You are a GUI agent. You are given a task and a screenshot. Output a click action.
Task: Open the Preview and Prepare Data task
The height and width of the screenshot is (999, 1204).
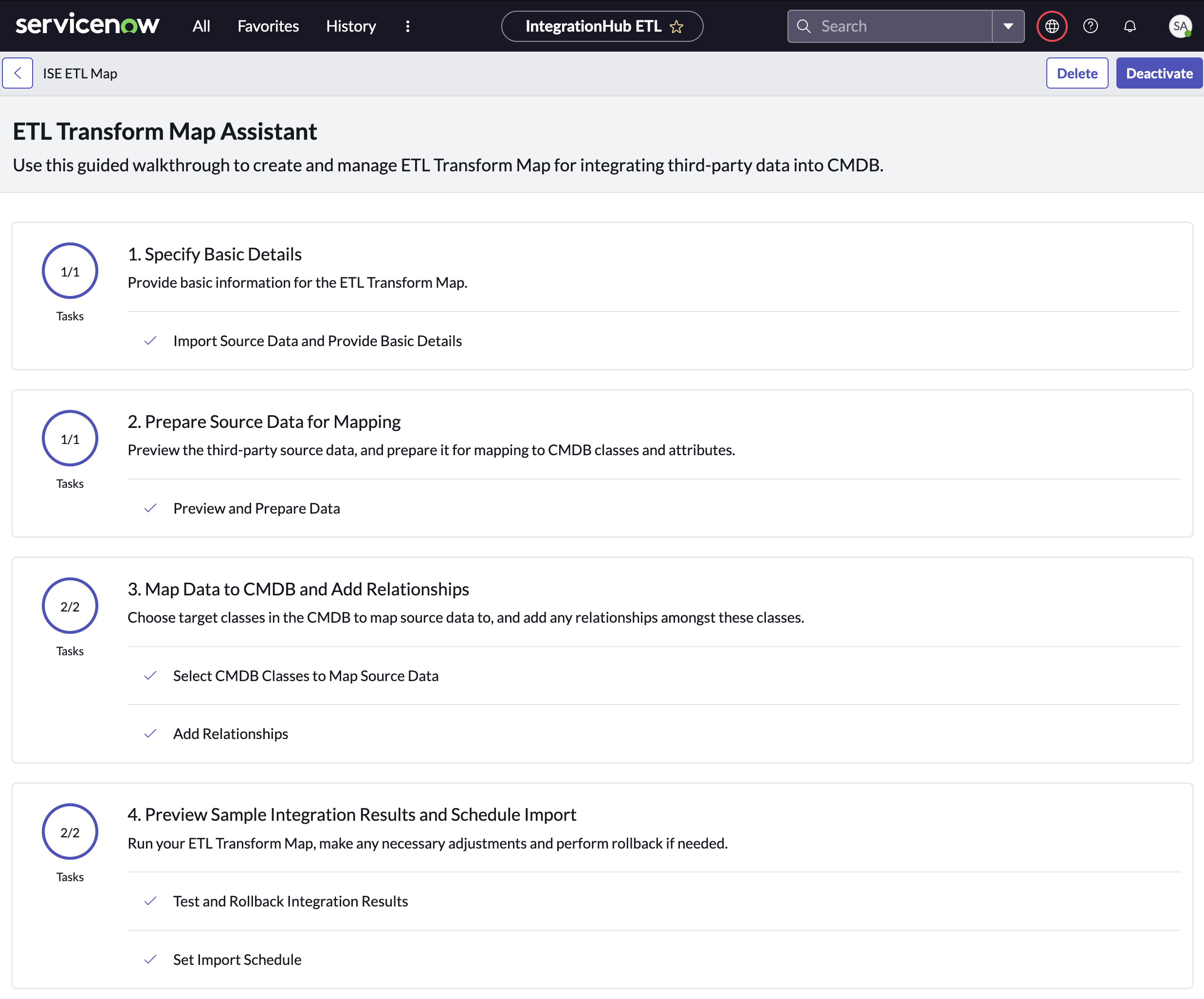[256, 508]
